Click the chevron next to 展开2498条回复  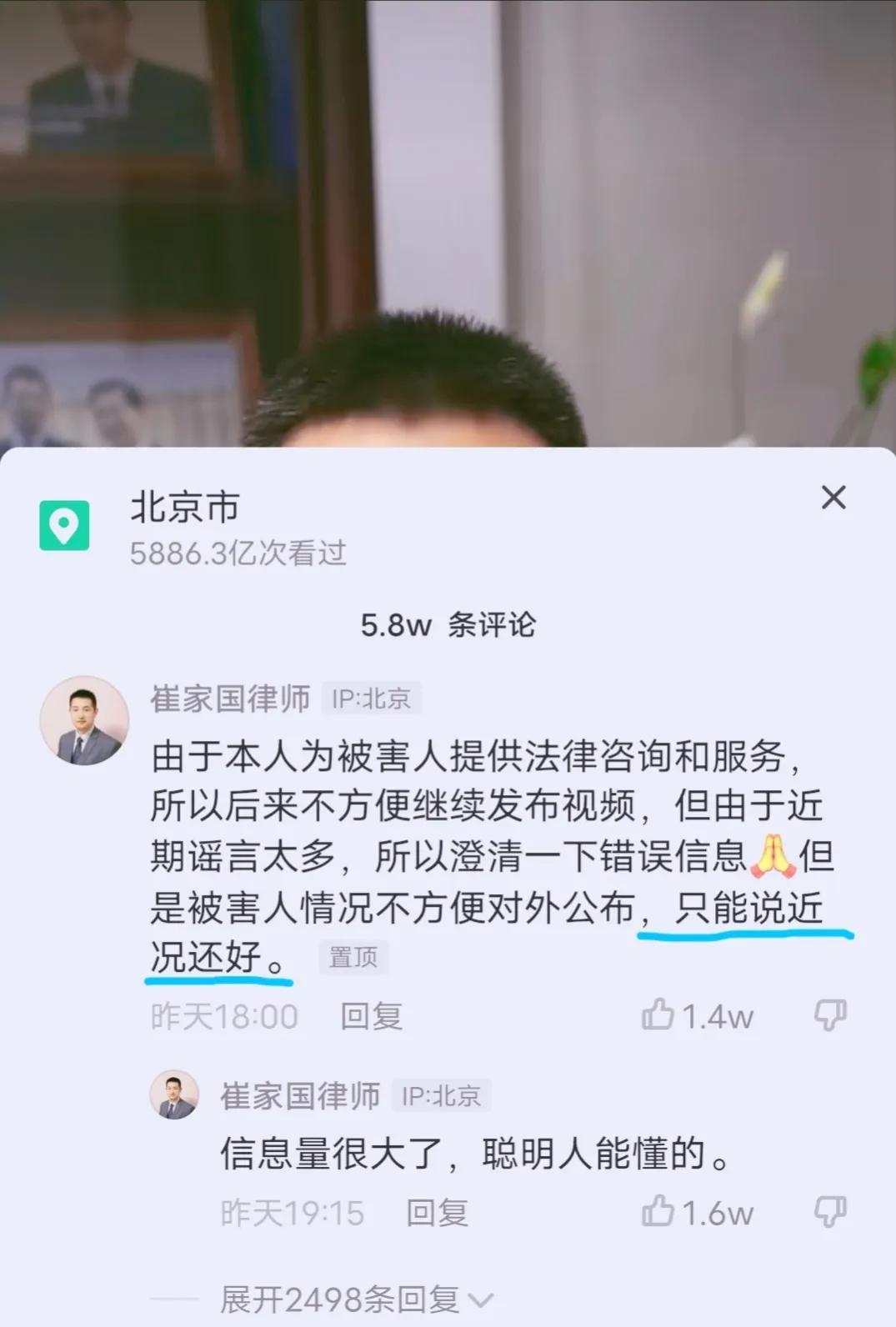click(481, 1300)
